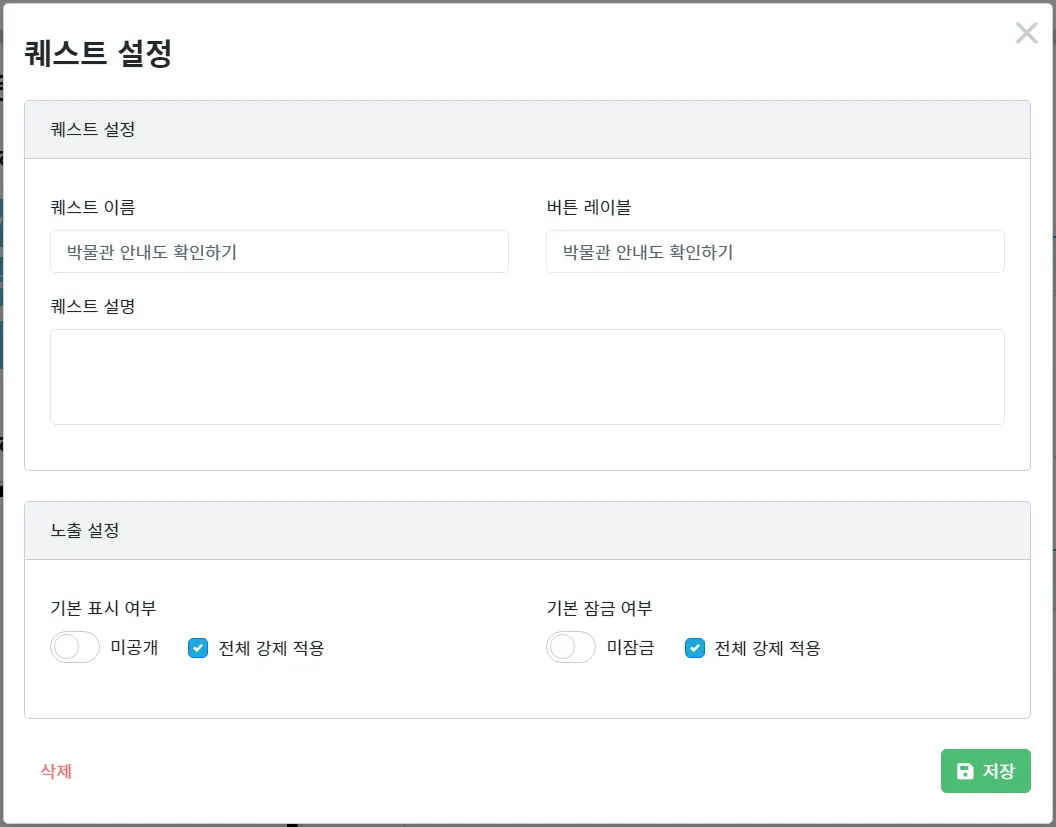This screenshot has width=1056, height=827.
Task: Click 전체 강제 적용 text beside 미공개
Action: click(x=271, y=648)
